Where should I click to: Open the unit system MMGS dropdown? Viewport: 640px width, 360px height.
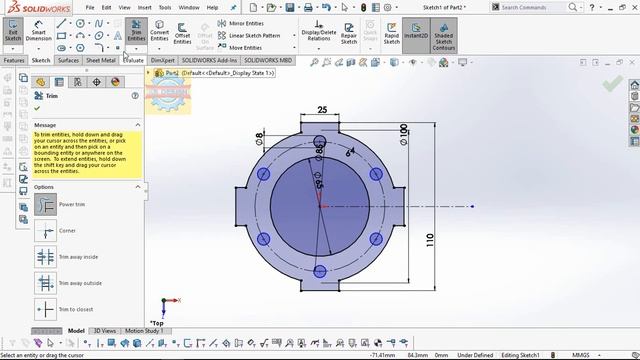(x=599, y=355)
